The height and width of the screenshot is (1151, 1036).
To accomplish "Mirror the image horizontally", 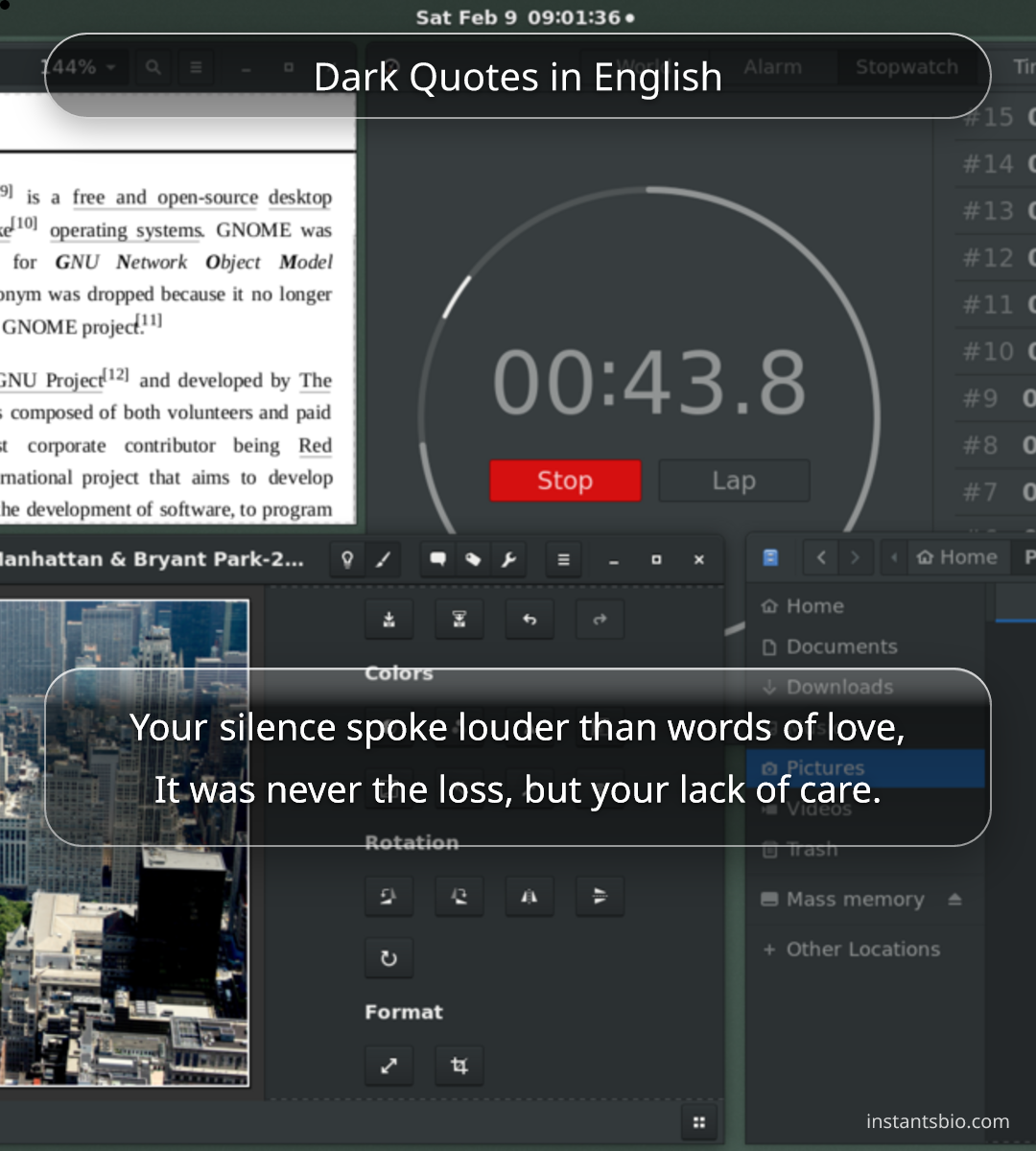I will pos(530,897).
